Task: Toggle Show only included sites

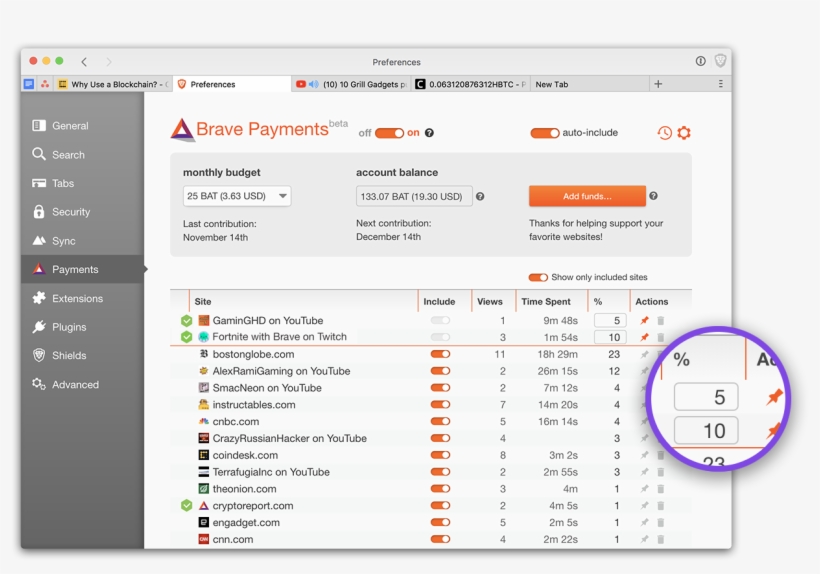Action: tap(538, 277)
